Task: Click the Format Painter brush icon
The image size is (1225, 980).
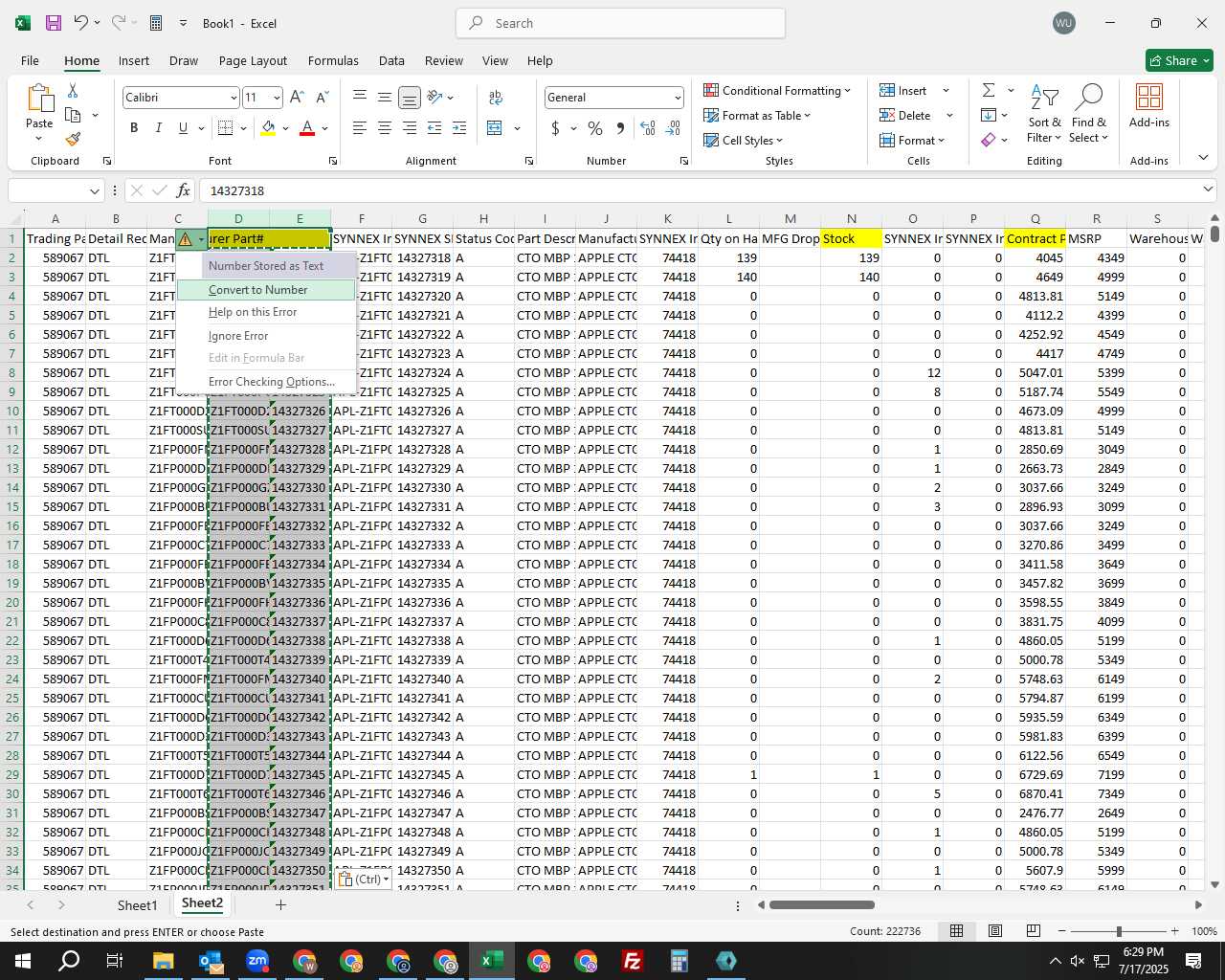Action: 73,139
